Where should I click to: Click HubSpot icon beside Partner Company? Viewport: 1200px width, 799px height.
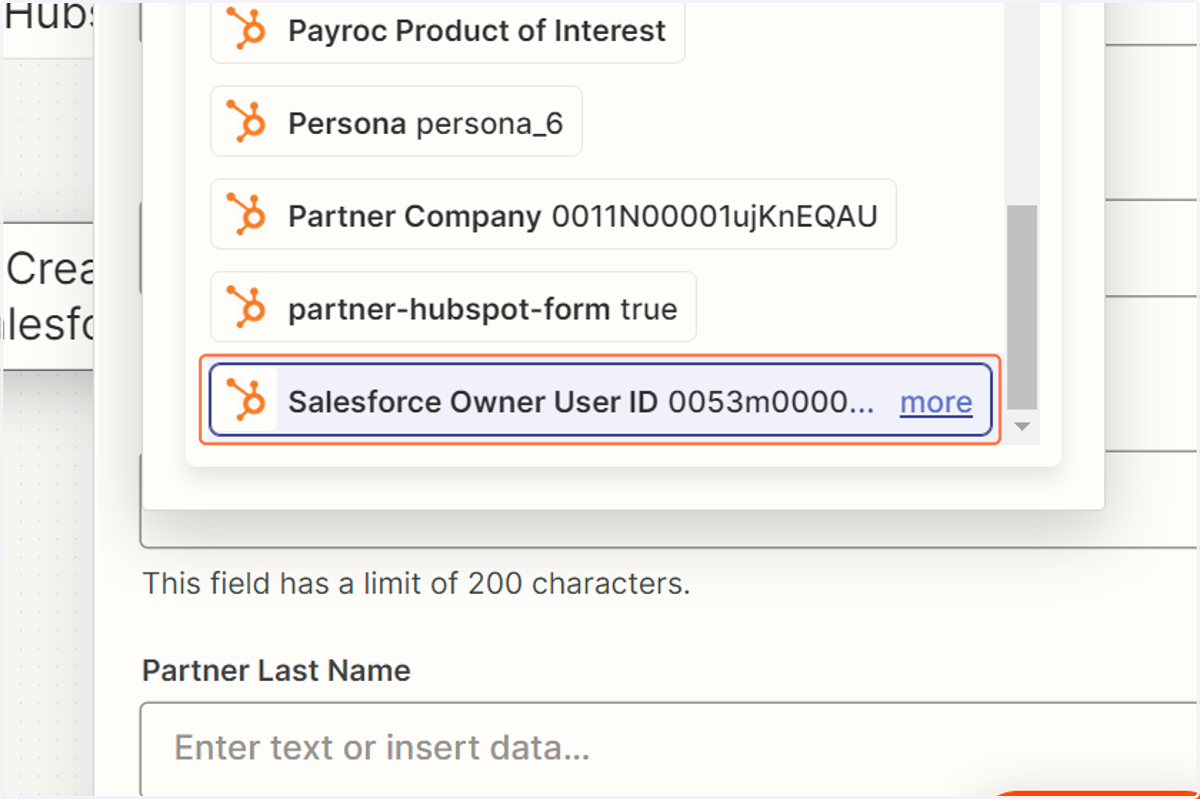click(x=246, y=214)
